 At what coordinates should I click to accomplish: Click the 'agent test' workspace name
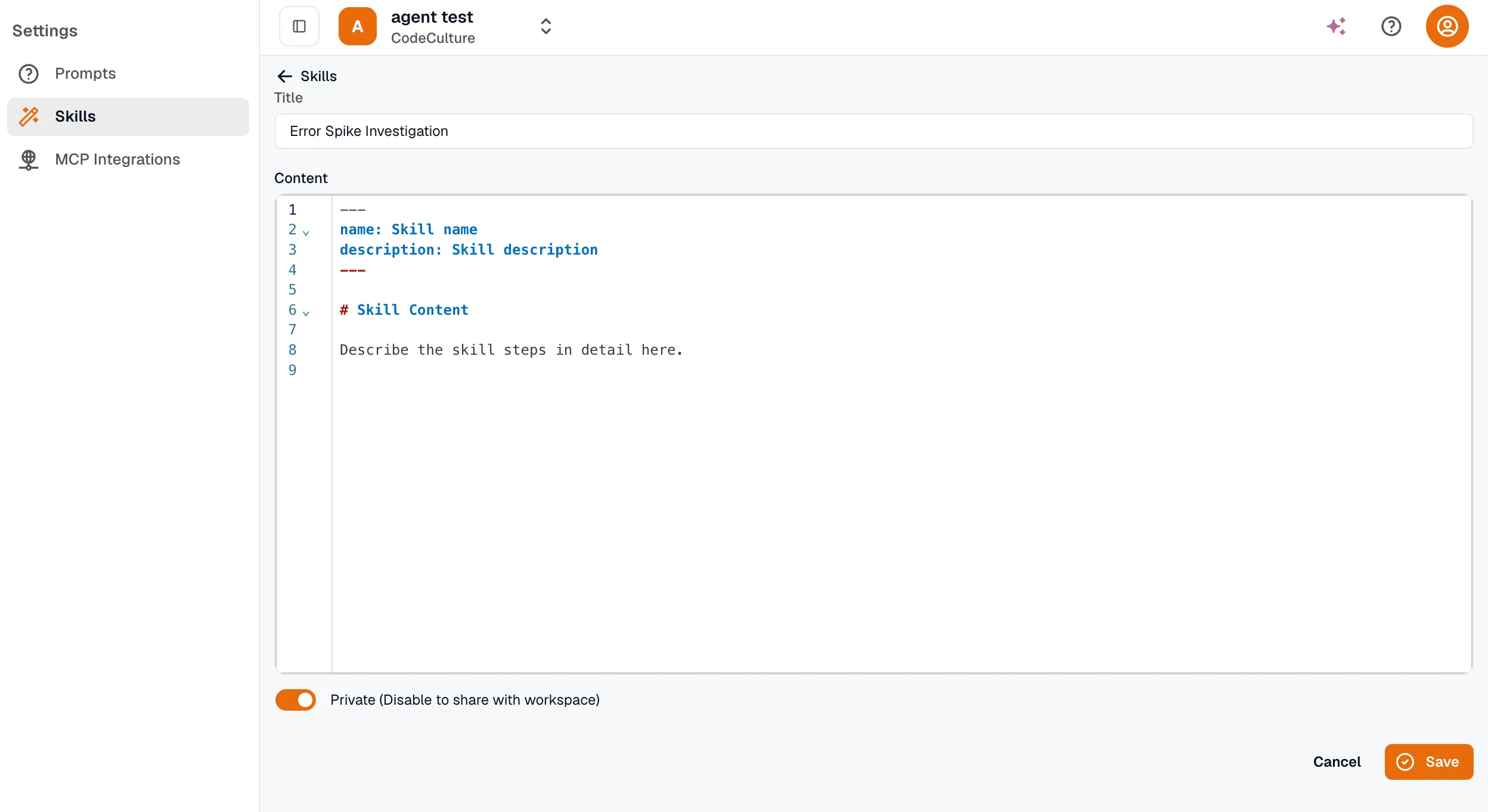click(432, 17)
